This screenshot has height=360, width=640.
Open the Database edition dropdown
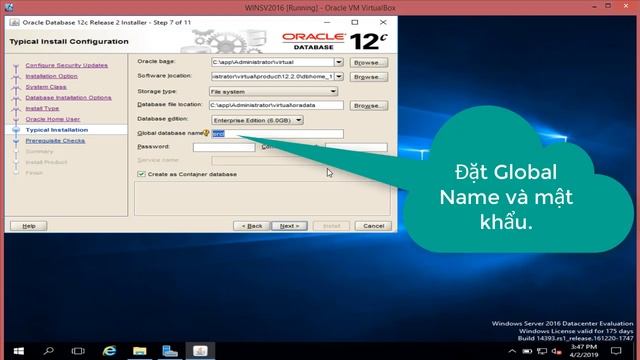coord(257,120)
